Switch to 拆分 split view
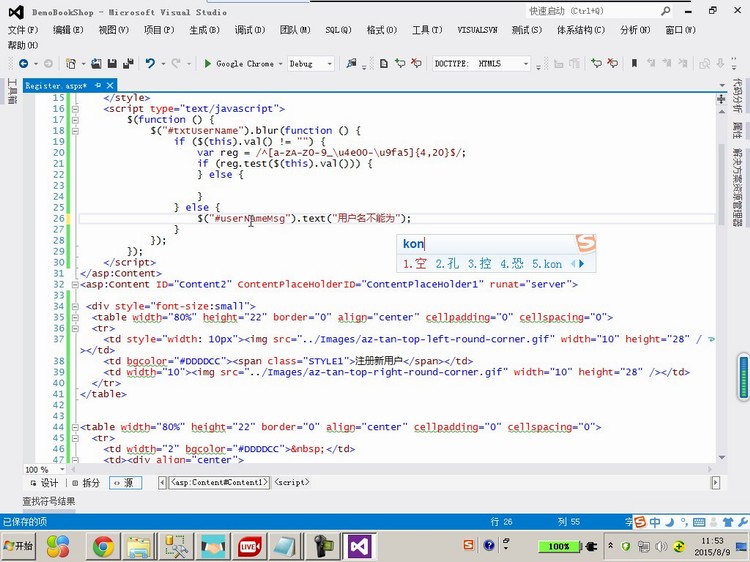The width and height of the screenshot is (750, 562). click(87, 483)
